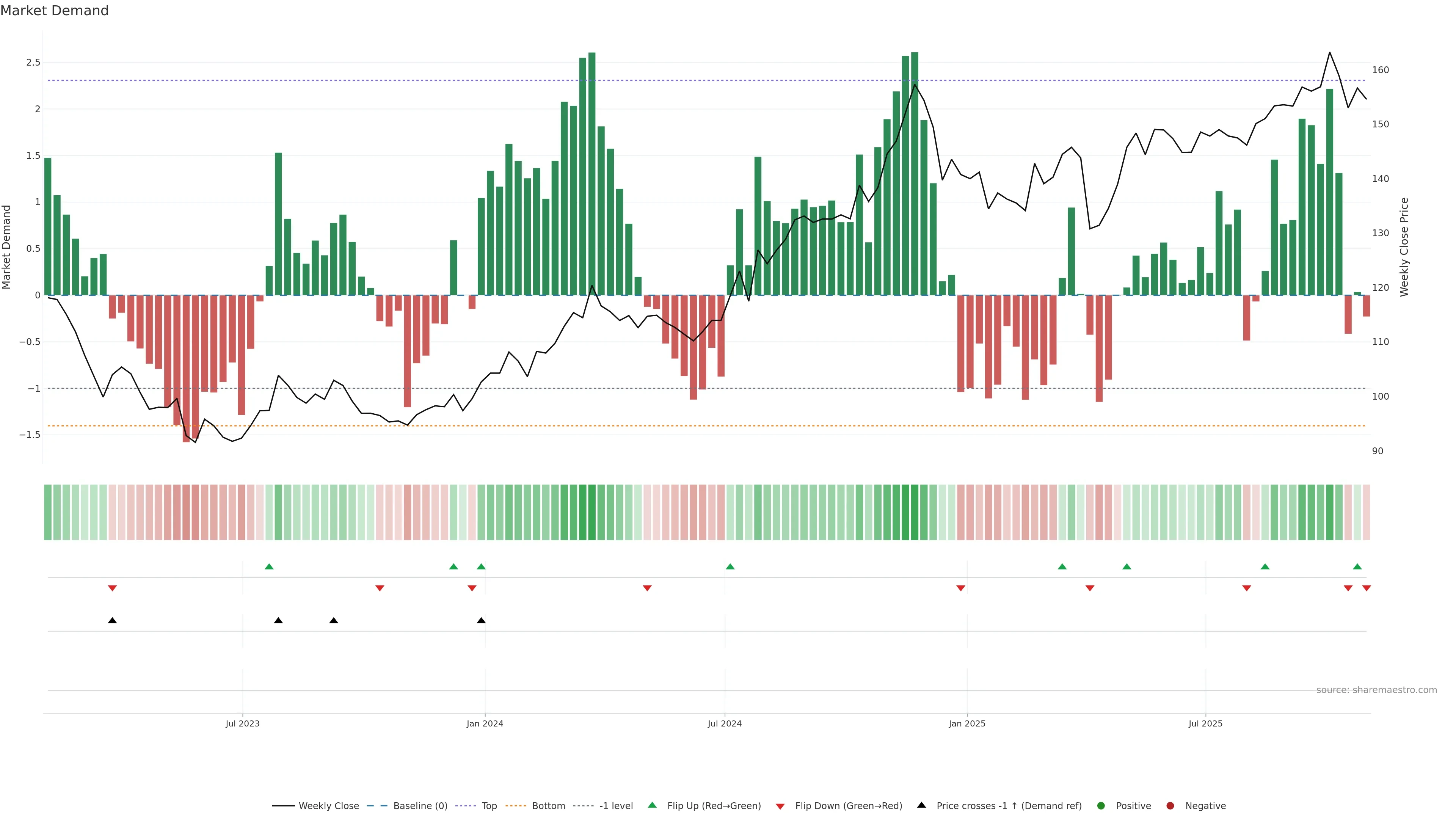
Task: Click the Negative red dot legend icon
Action: (1170, 806)
